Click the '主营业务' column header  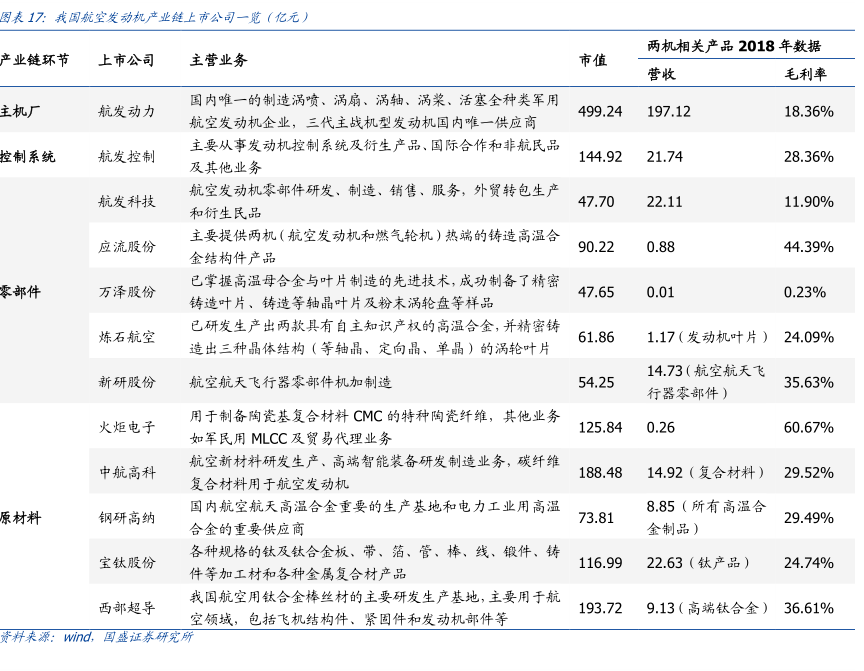219,60
